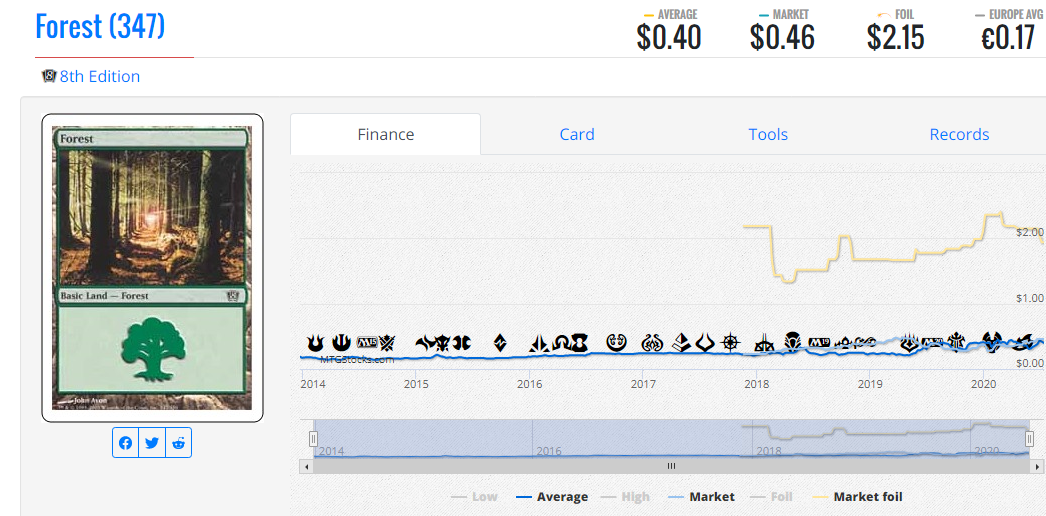1046x516 pixels.
Task: Click the spiral set icon near 2017
Action: coord(616,343)
